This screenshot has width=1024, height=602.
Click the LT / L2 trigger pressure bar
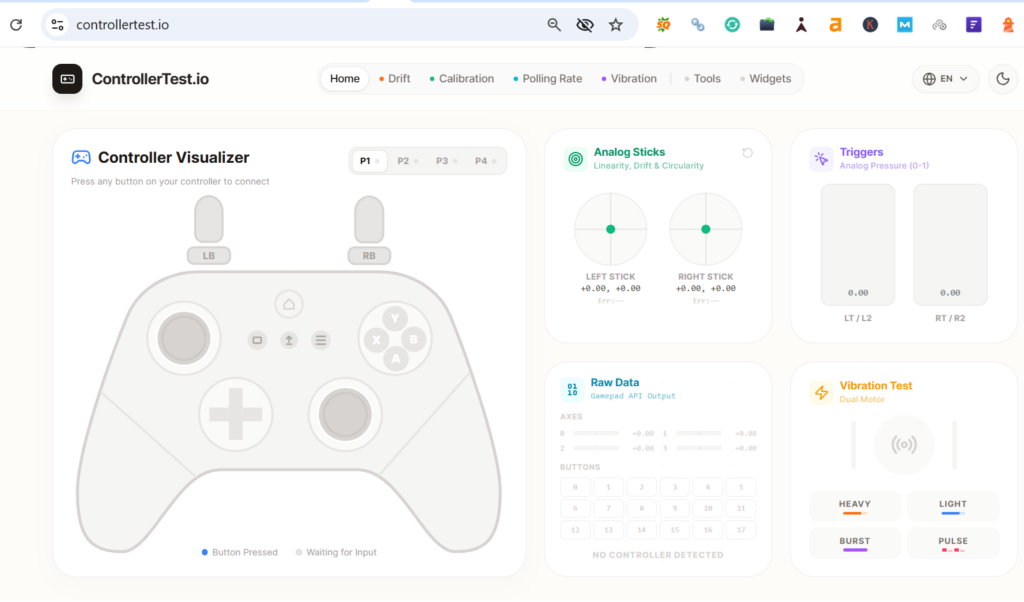(x=857, y=244)
